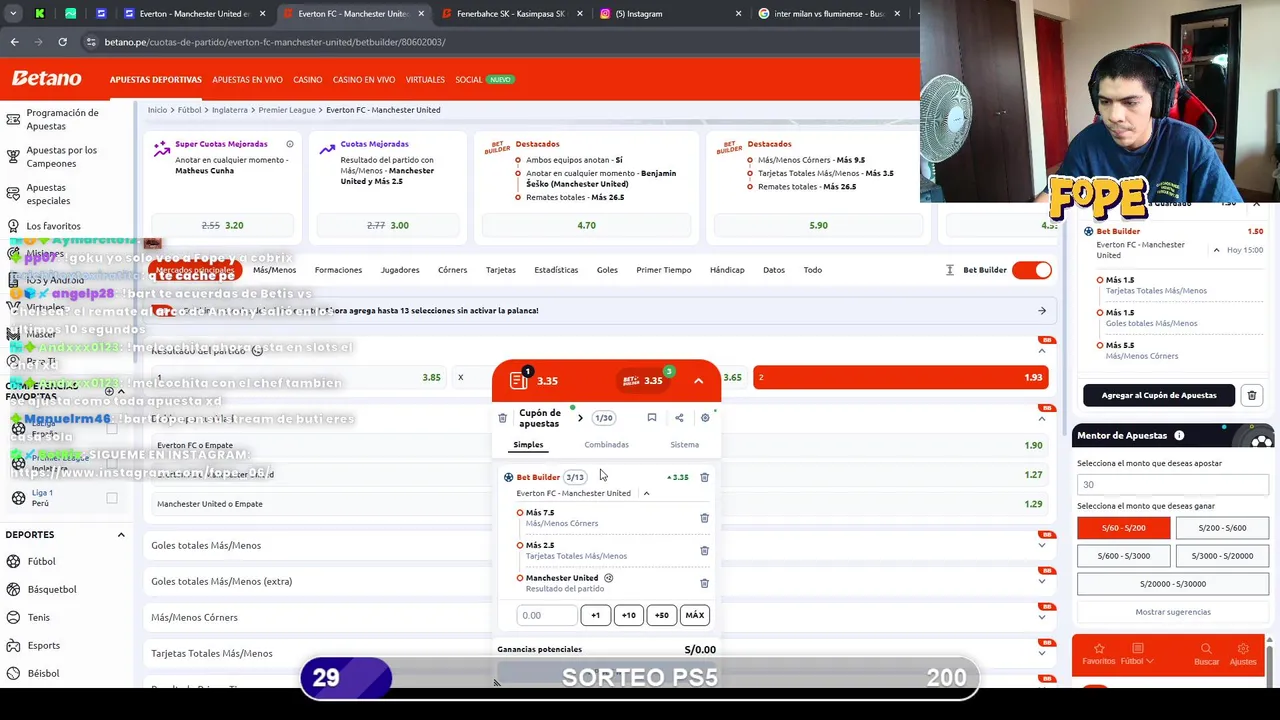Click the bookmark save icon in betslip

pos(652,418)
